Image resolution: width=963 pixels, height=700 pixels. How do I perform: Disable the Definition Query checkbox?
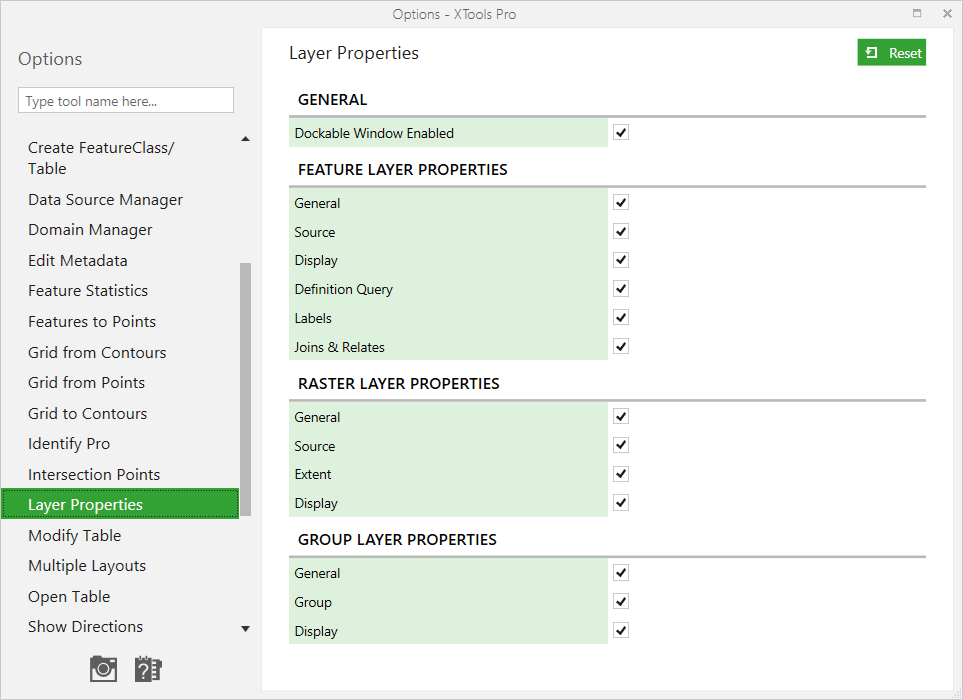pyautogui.click(x=621, y=289)
